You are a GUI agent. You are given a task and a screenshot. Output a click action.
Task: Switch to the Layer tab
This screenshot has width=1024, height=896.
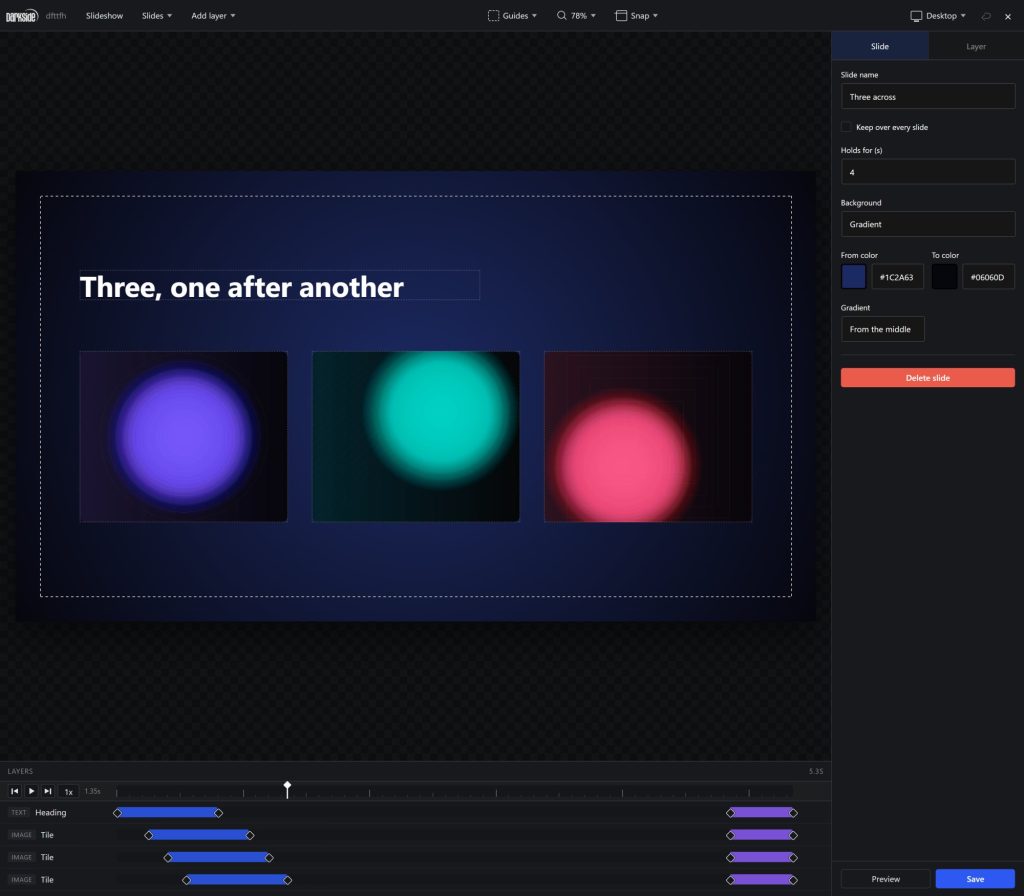[x=976, y=46]
